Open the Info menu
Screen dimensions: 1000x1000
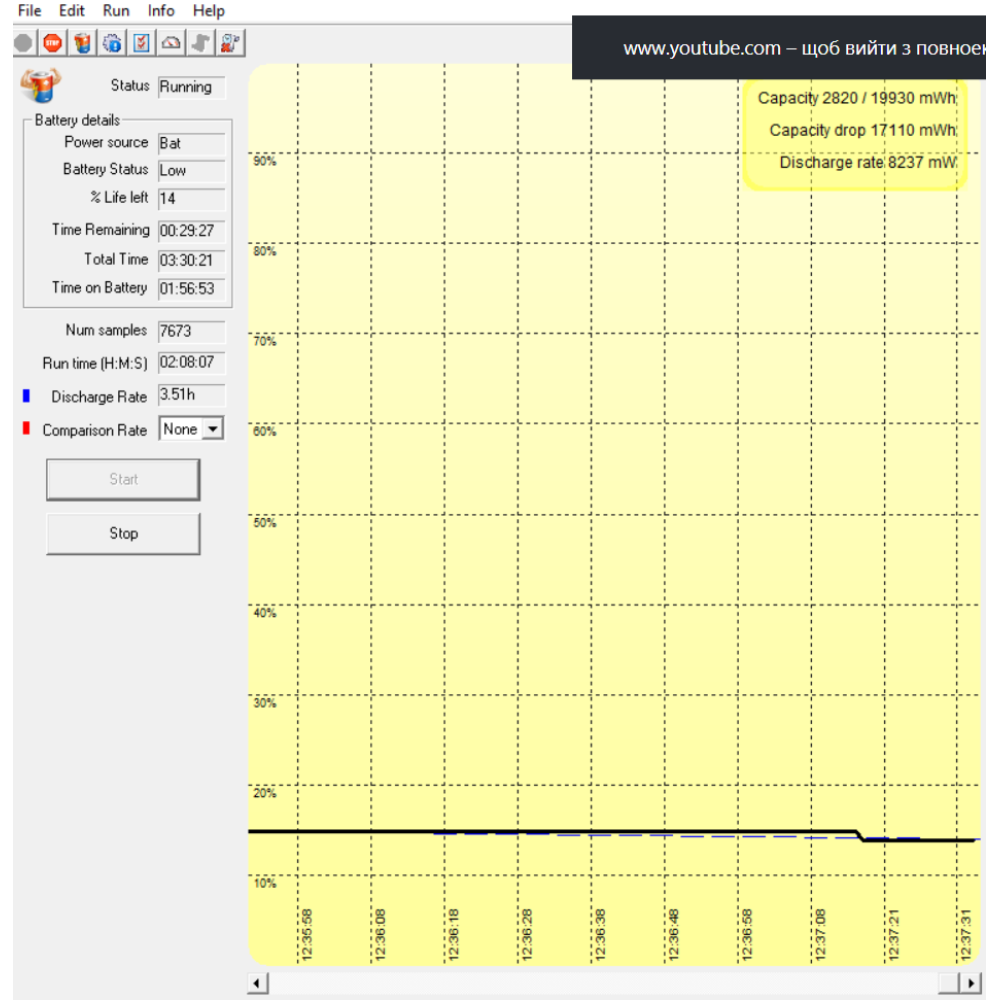coord(161,11)
